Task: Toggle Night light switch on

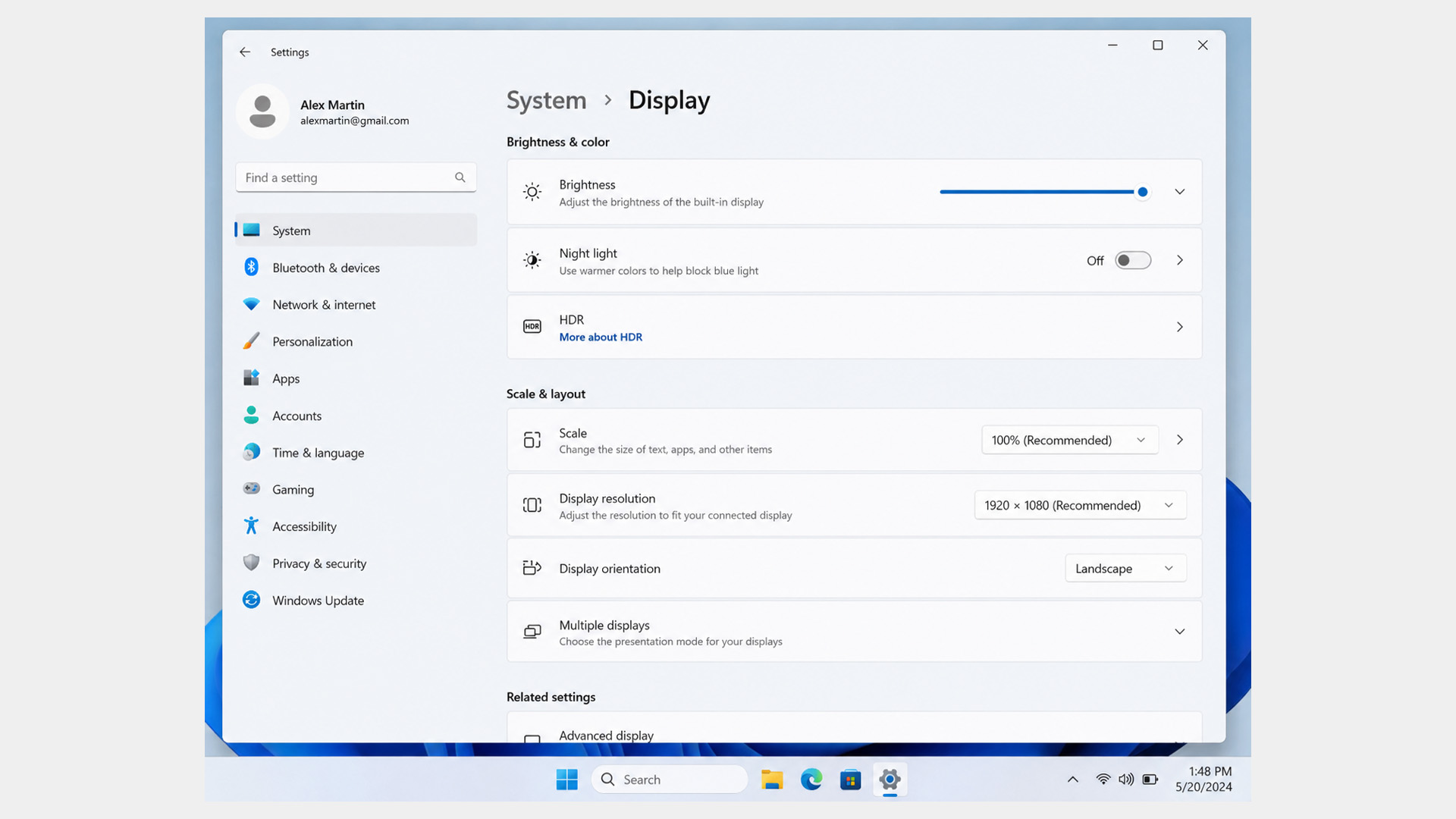Action: coord(1133,260)
